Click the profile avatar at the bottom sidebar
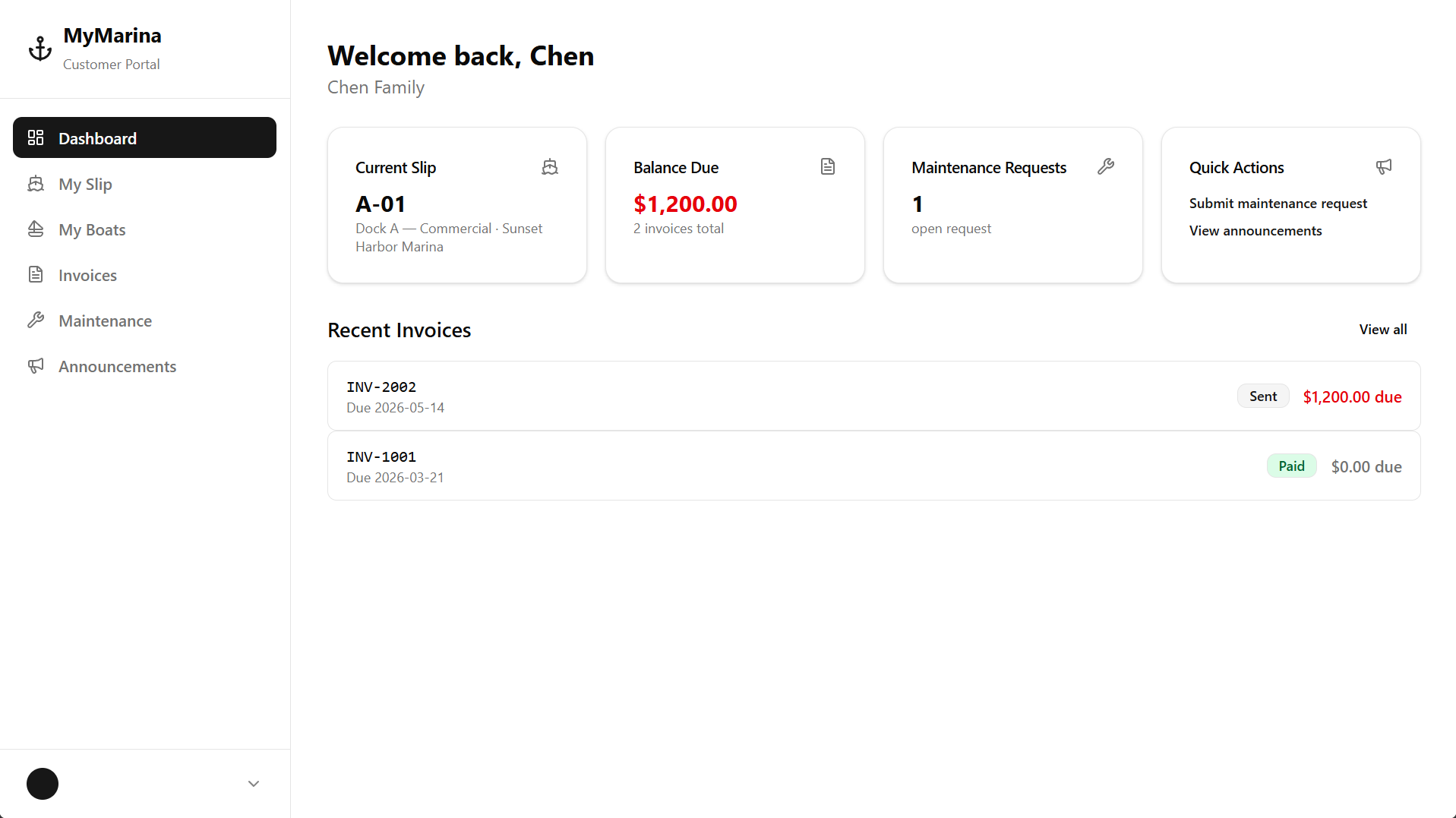 pyautogui.click(x=43, y=783)
